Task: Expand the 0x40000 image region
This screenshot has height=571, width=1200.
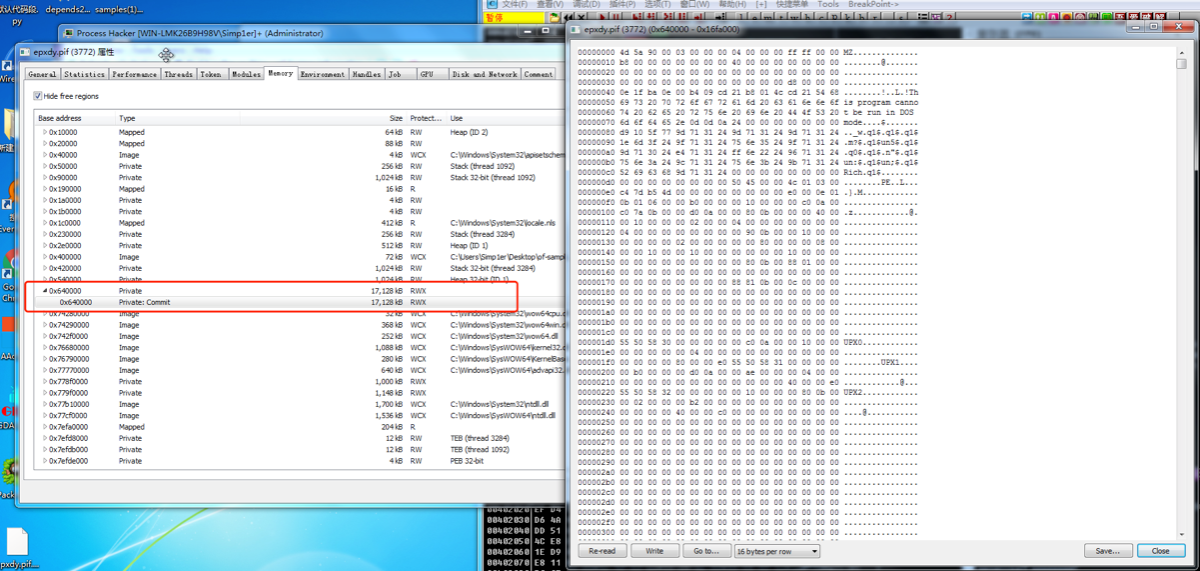Action: [x=45, y=155]
